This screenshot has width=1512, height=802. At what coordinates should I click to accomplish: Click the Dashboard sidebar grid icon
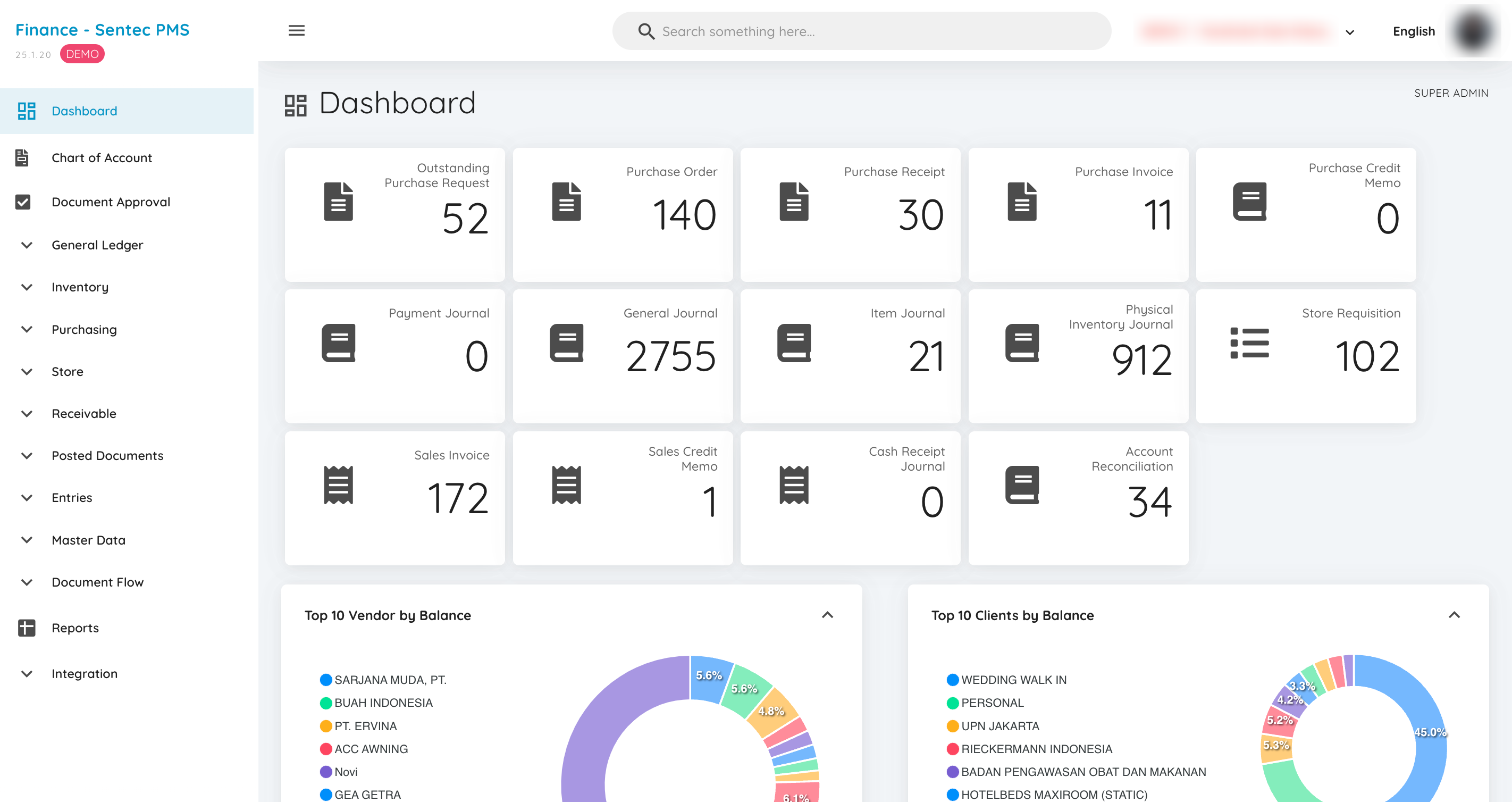click(27, 111)
